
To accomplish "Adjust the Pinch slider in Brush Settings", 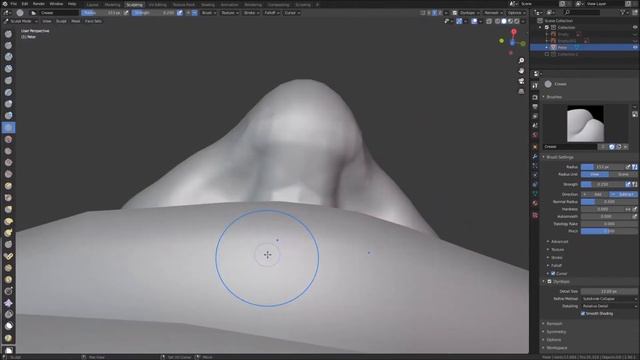I will tap(609, 231).
